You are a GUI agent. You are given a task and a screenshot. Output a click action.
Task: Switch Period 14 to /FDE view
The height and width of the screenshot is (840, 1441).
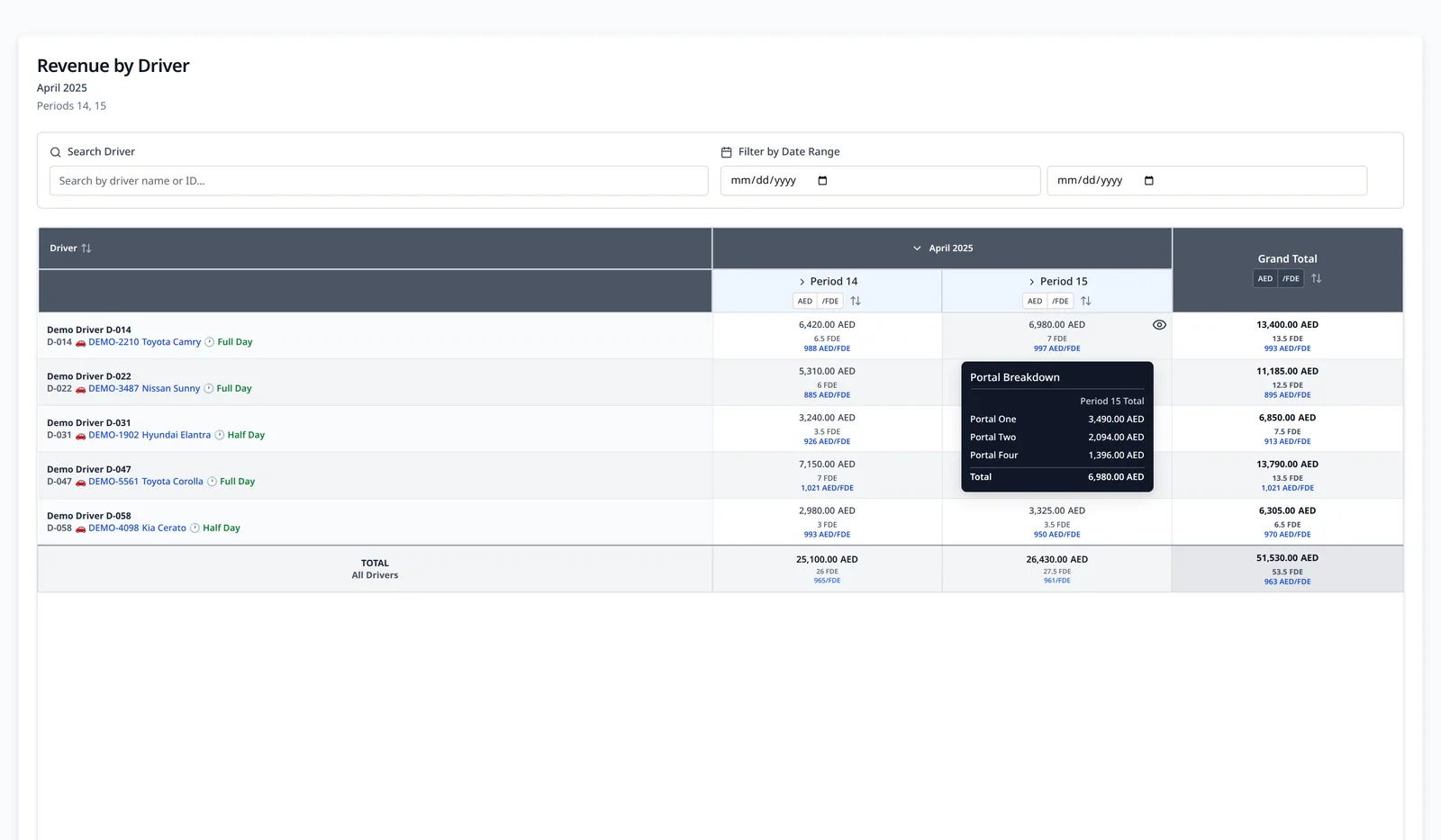click(x=830, y=302)
